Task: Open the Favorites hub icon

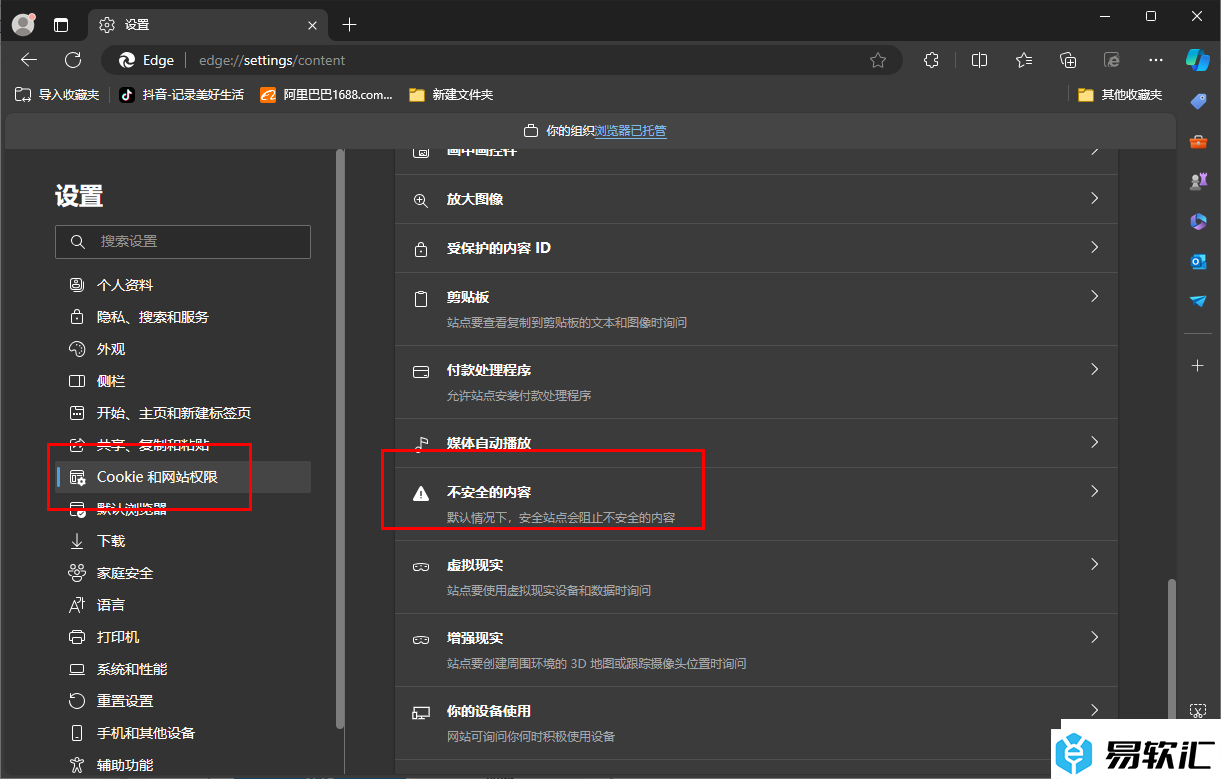Action: click(x=1024, y=60)
